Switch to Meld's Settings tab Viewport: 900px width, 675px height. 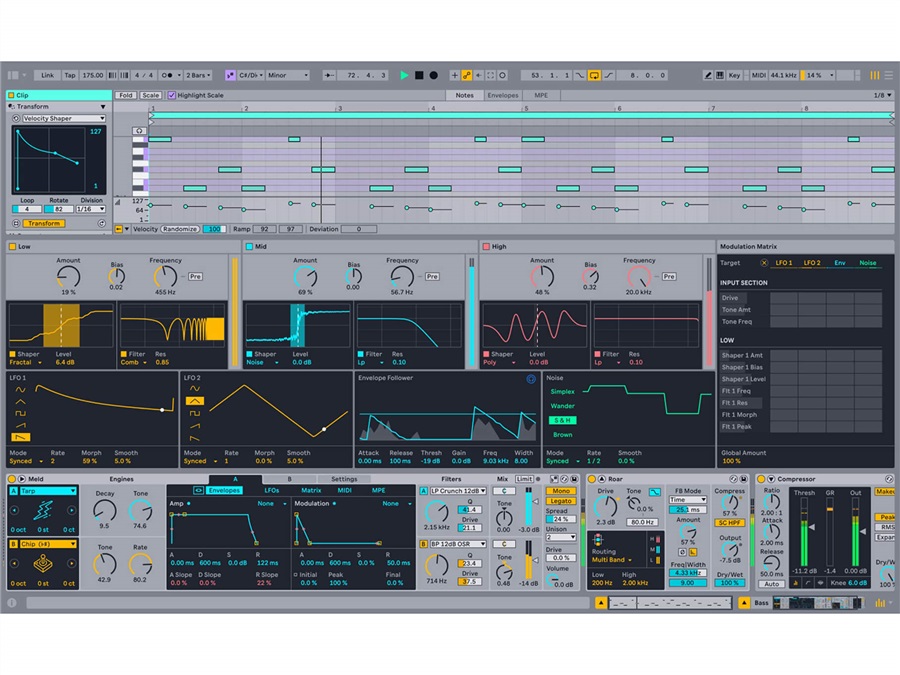[342, 480]
